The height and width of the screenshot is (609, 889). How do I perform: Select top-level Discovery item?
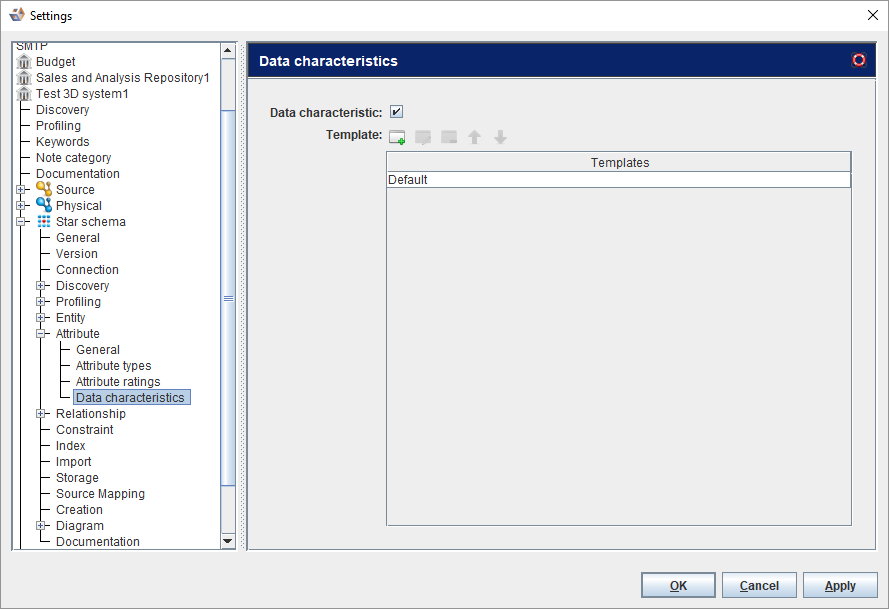coord(62,109)
